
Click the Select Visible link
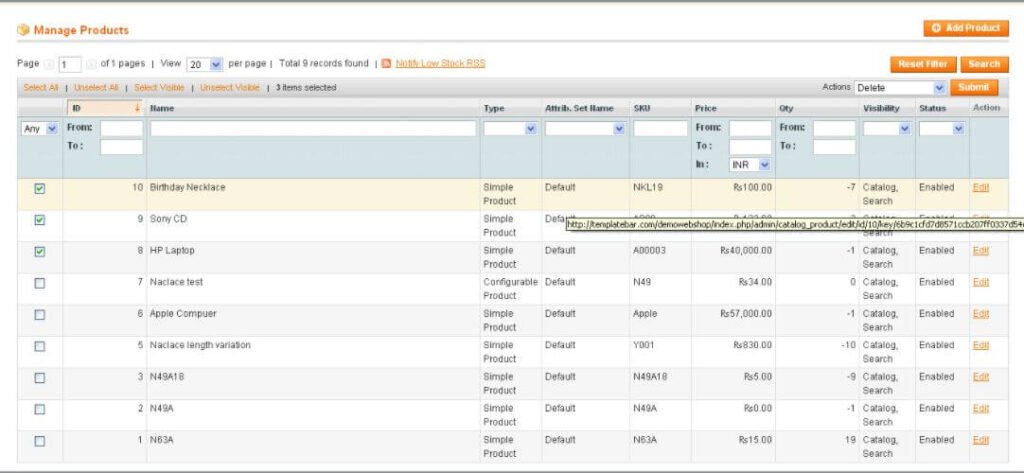159,88
